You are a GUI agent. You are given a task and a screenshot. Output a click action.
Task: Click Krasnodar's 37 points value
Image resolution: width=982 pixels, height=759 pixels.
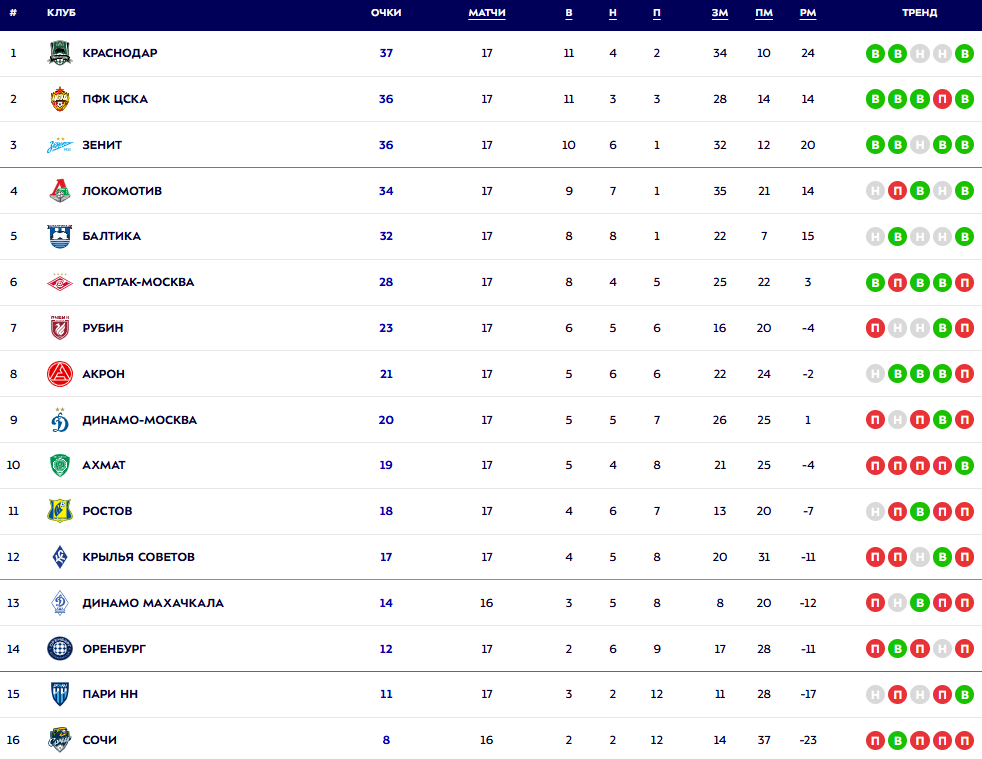(x=386, y=53)
